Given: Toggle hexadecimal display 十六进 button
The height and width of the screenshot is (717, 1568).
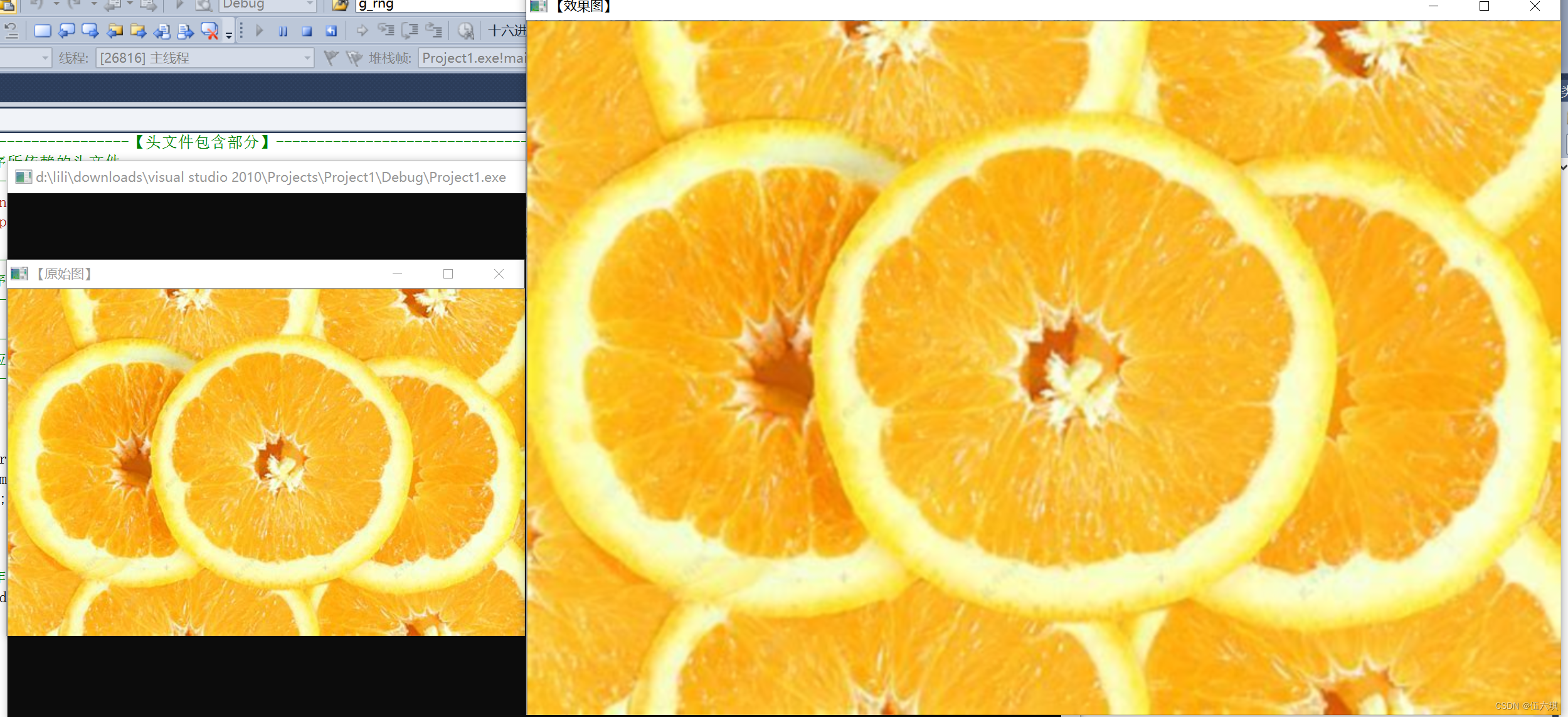Looking at the screenshot, I should tap(507, 31).
